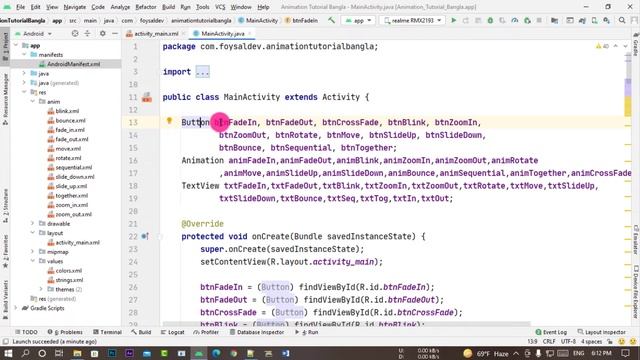The width and height of the screenshot is (640, 360).
Task: Click Sync Project with Gradle Files icon
Action: (582, 20)
